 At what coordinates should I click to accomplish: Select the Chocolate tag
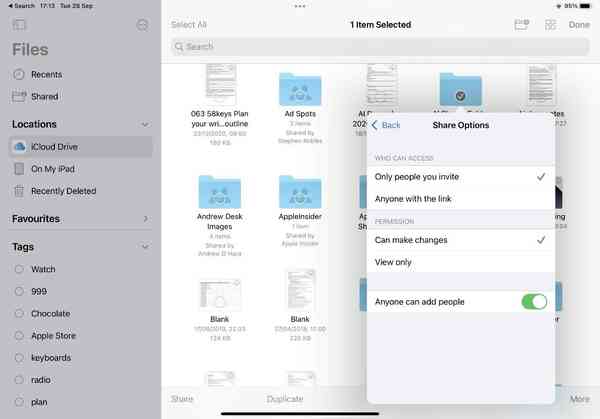click(50, 313)
